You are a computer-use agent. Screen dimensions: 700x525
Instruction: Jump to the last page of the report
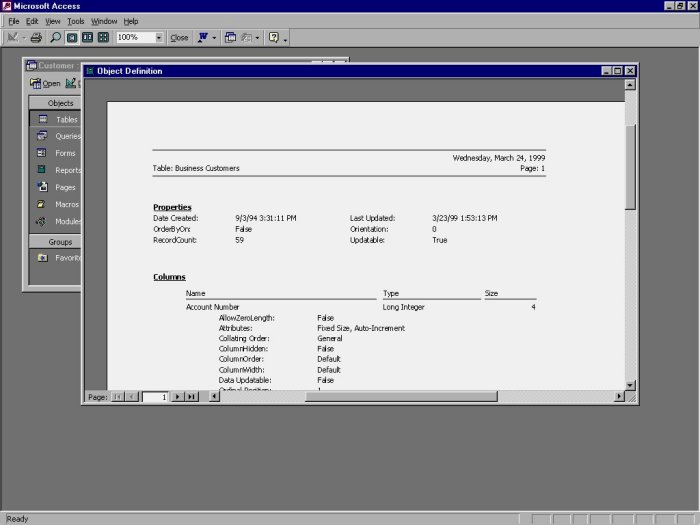click(x=191, y=397)
